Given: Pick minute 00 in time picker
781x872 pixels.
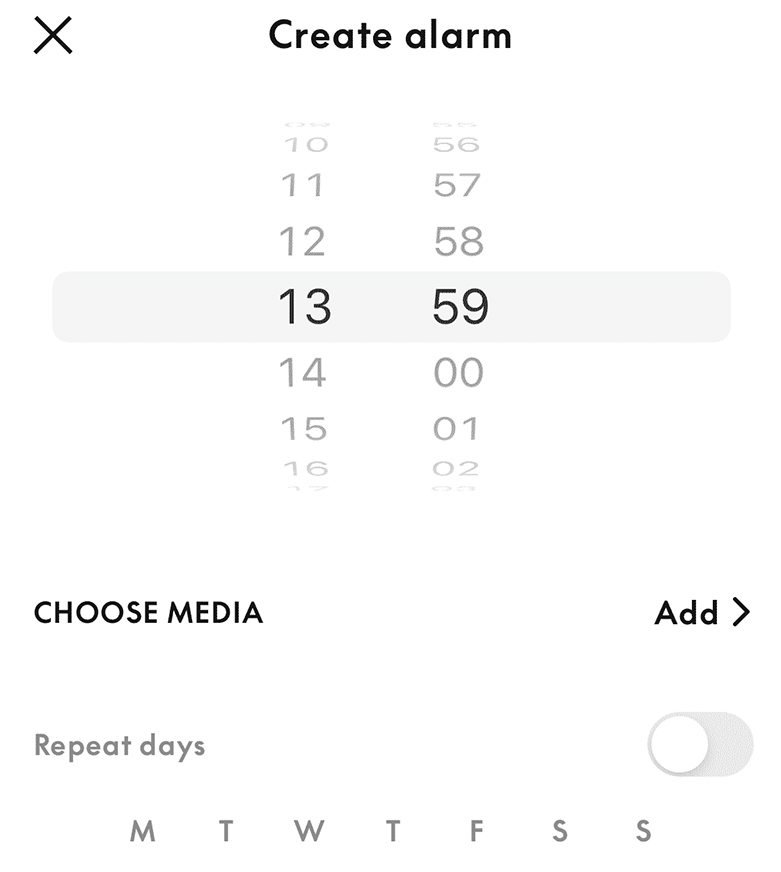Looking at the screenshot, I should pyautogui.click(x=458, y=372).
